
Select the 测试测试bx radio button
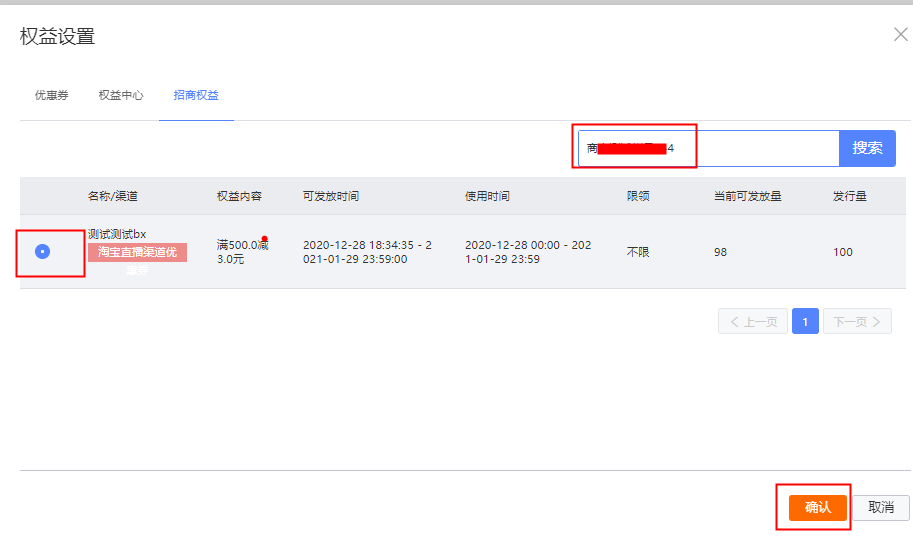click(x=43, y=252)
